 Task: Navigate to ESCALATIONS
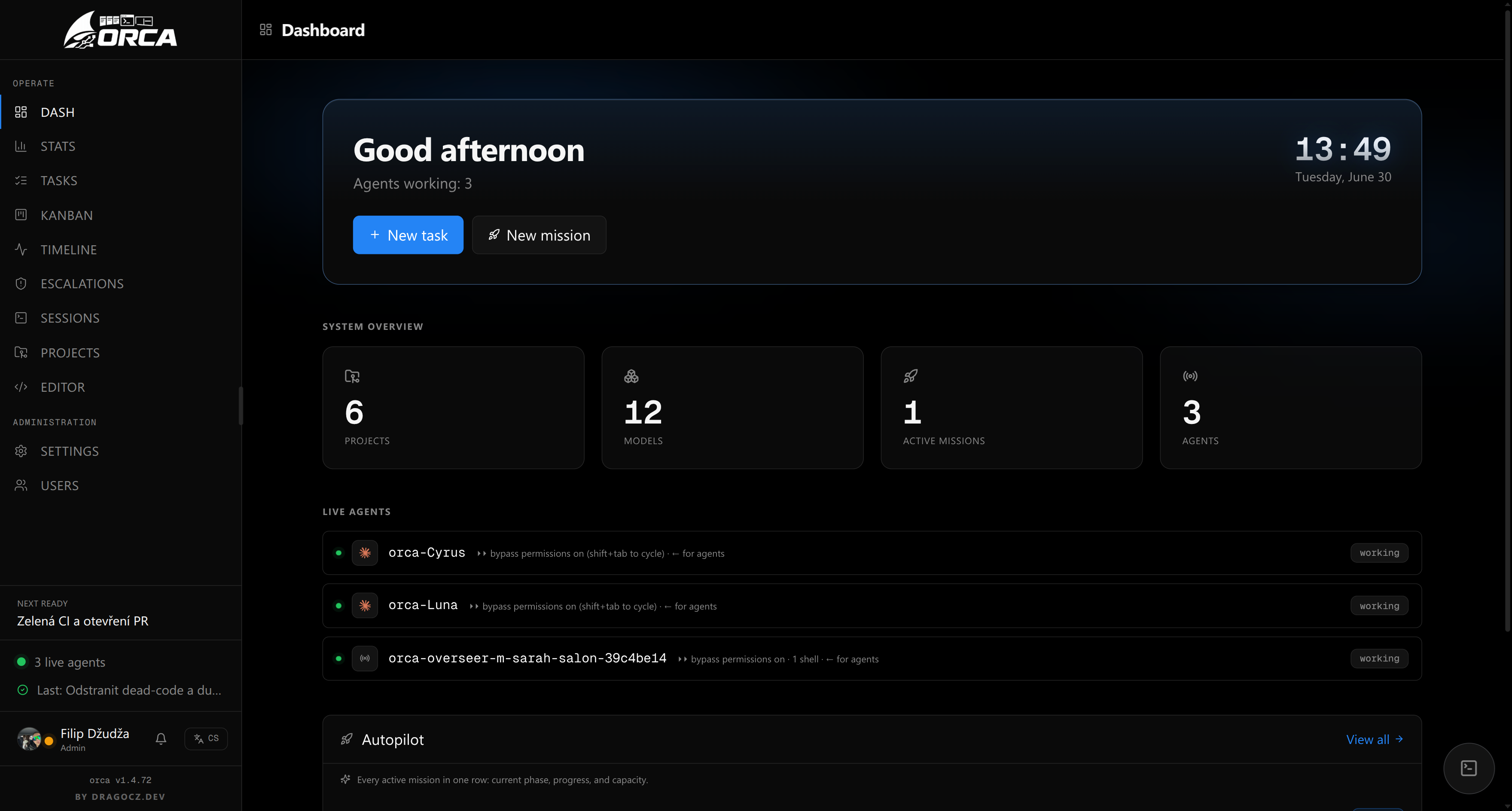[120, 284]
